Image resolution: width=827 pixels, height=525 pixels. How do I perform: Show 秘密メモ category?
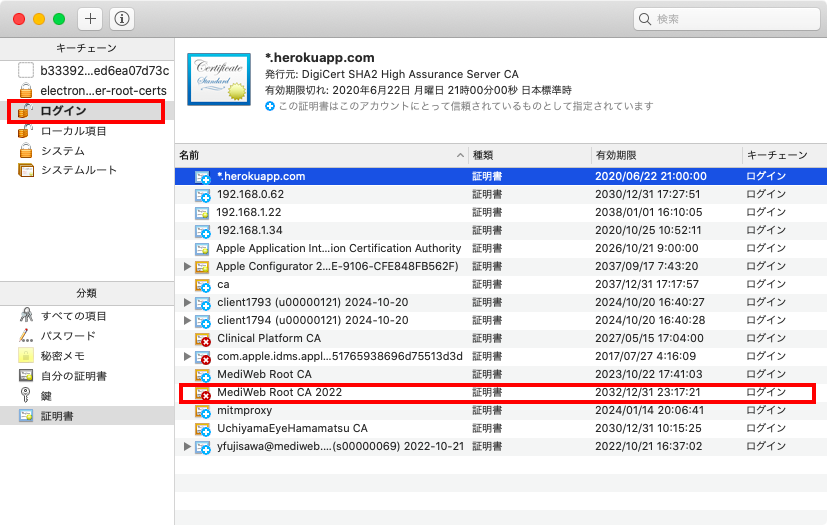click(87, 356)
